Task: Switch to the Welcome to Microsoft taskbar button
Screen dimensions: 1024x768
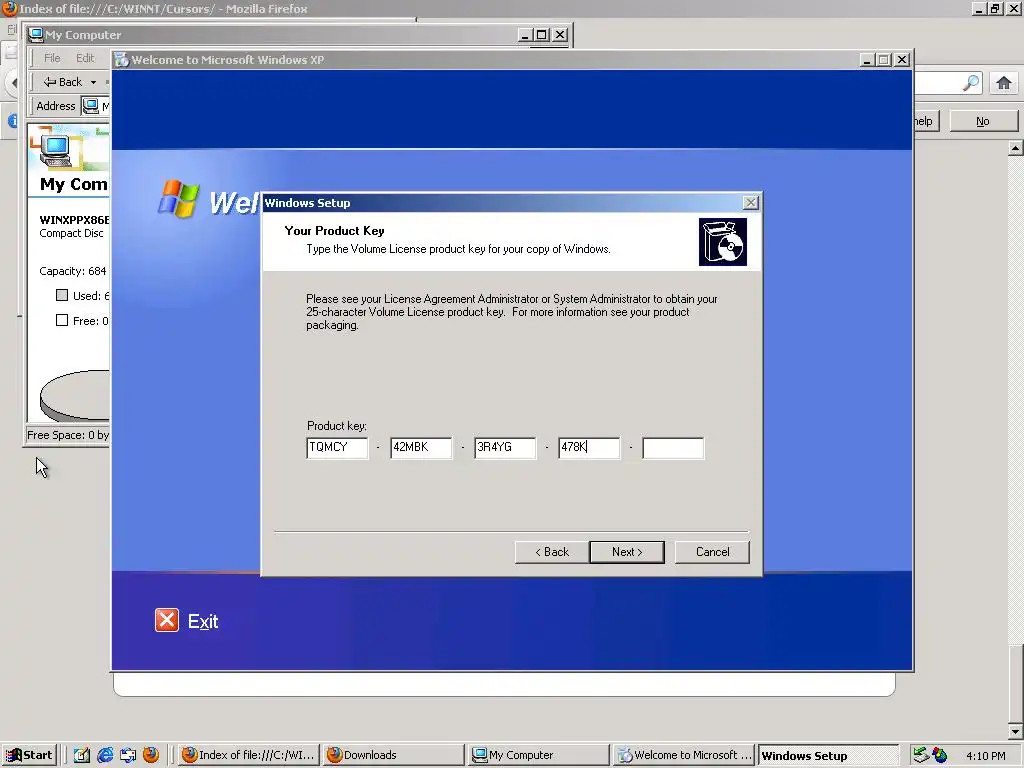Action: (x=684, y=755)
